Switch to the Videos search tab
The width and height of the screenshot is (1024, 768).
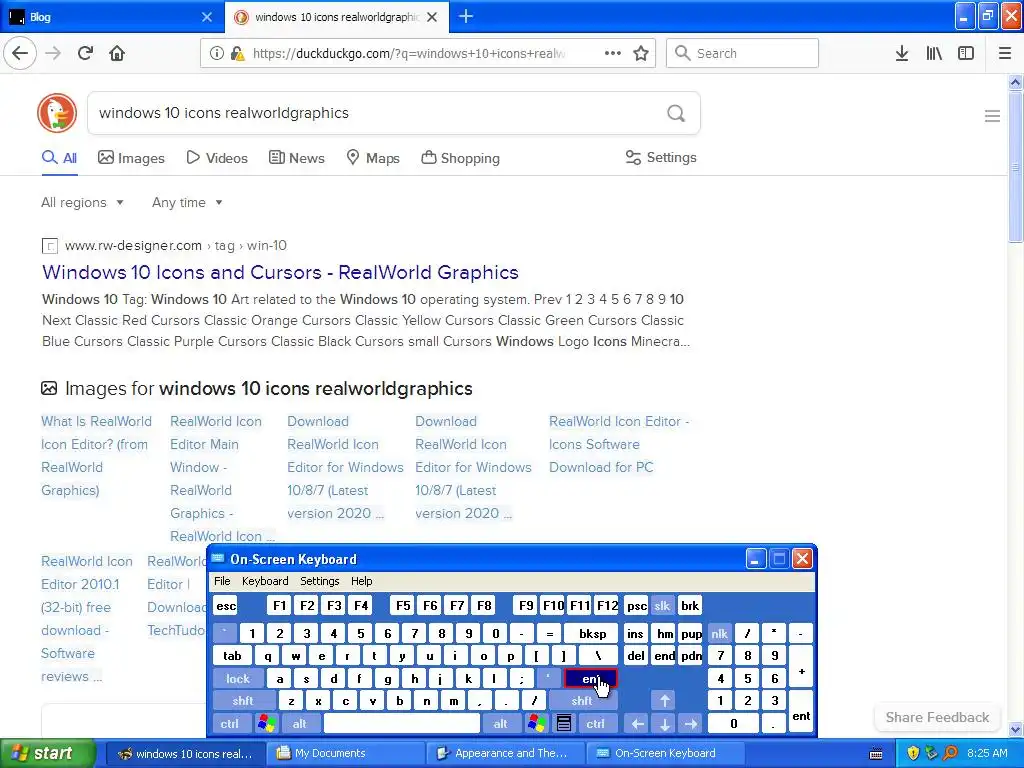click(217, 158)
